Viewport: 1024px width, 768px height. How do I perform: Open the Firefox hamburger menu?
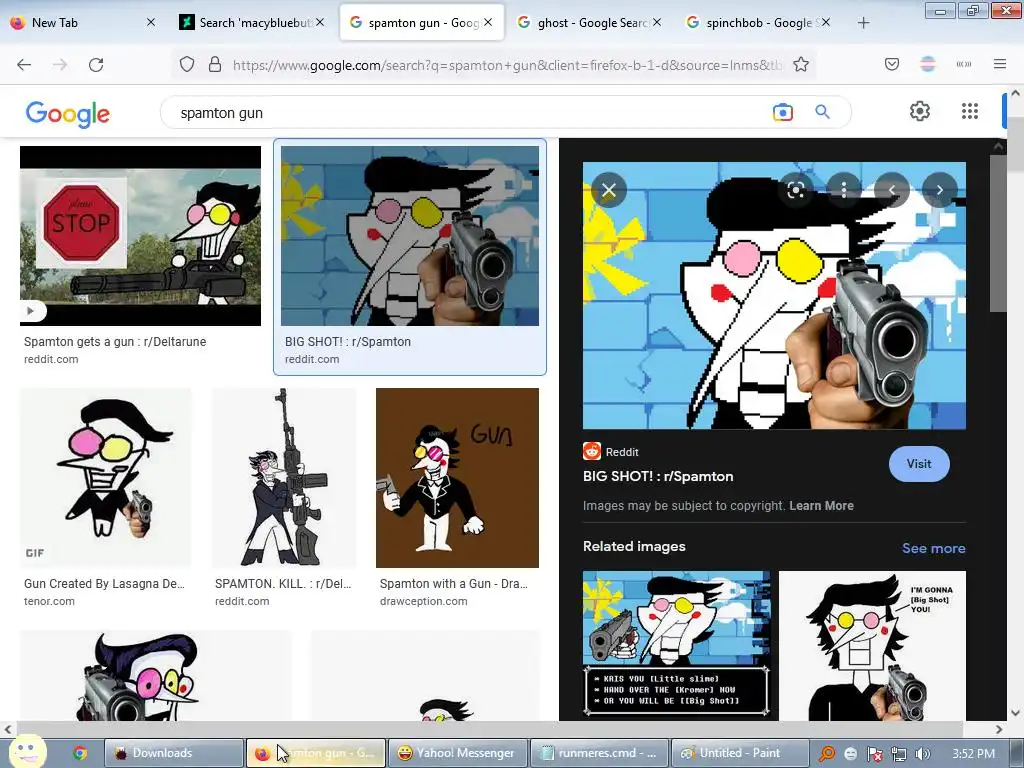(999, 64)
